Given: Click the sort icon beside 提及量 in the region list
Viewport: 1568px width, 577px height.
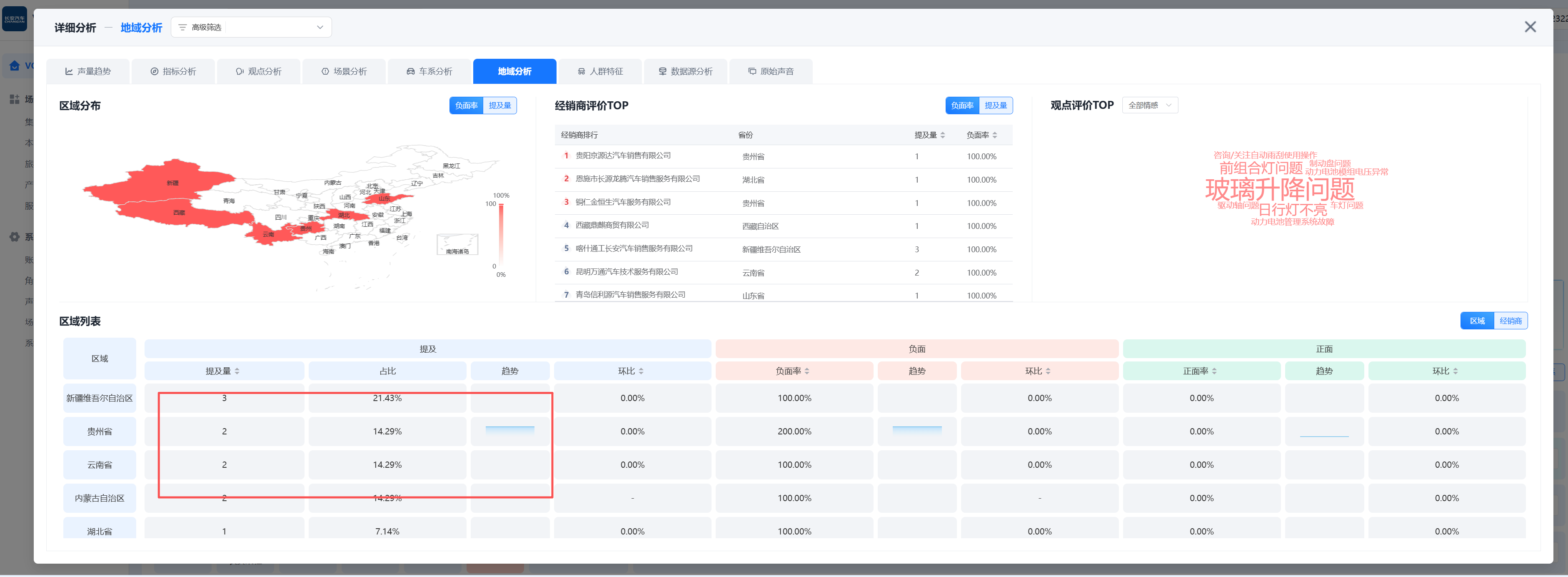Looking at the screenshot, I should (237, 371).
